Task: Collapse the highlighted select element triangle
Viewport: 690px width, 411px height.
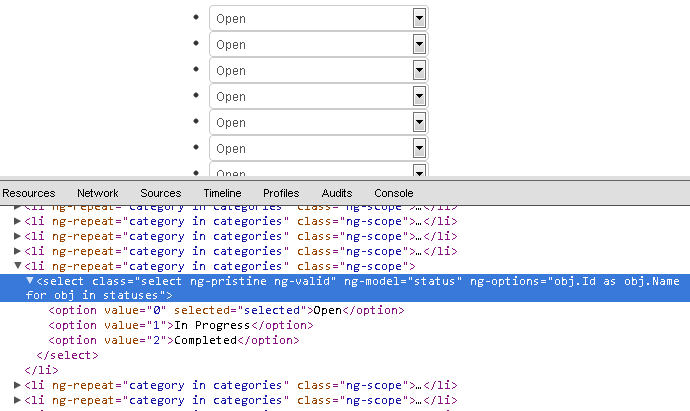Action: click(x=29, y=280)
